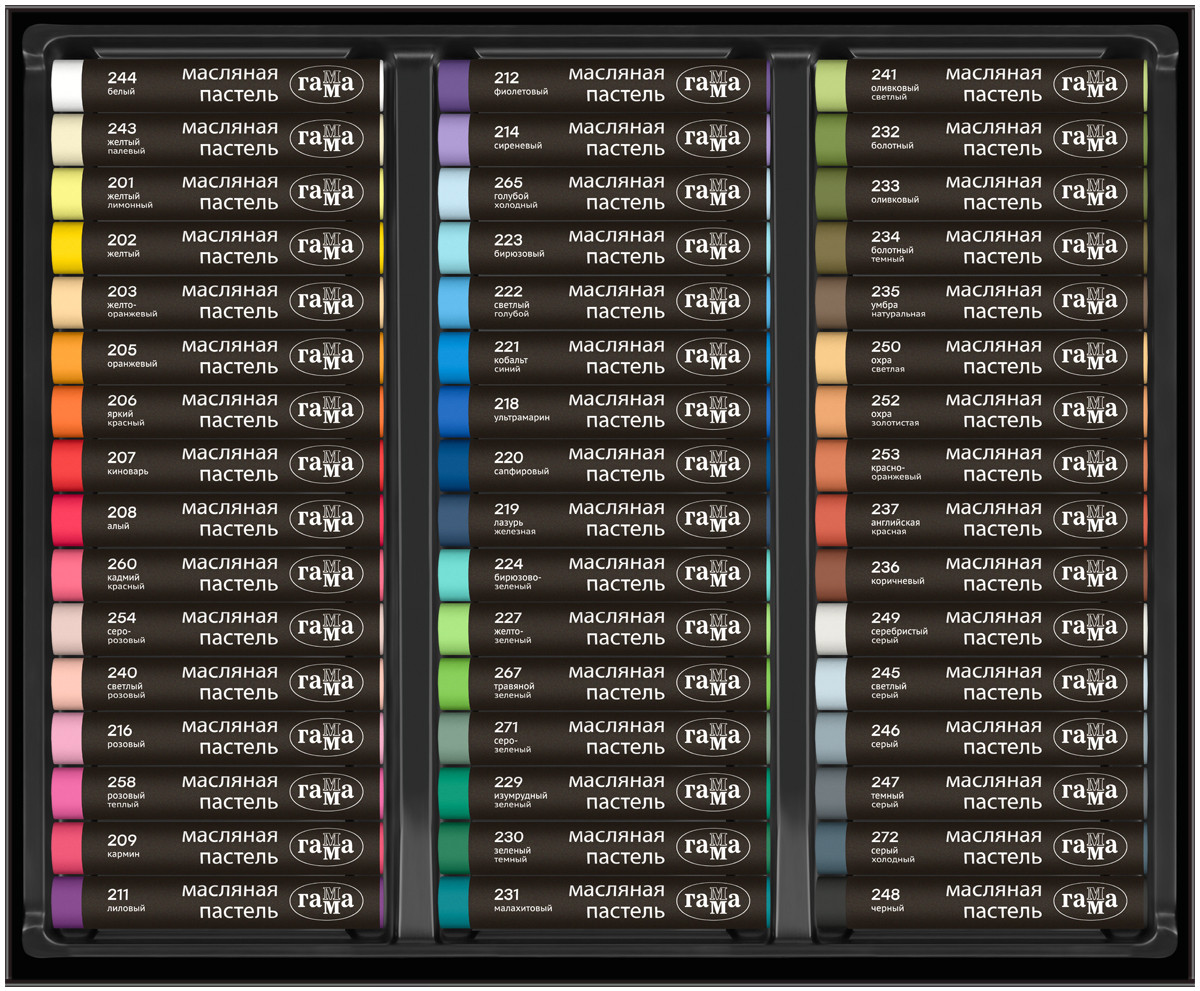
Task: Choose the violet tip of pastel 212
Action: pos(454,85)
